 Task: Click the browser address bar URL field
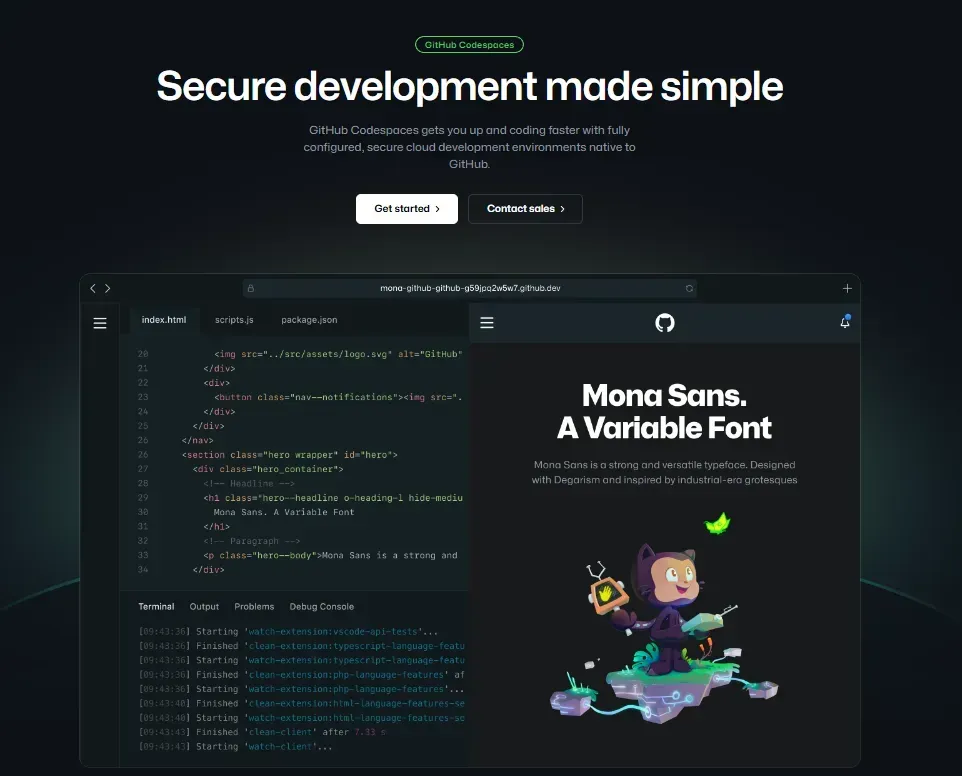[x=469, y=288]
